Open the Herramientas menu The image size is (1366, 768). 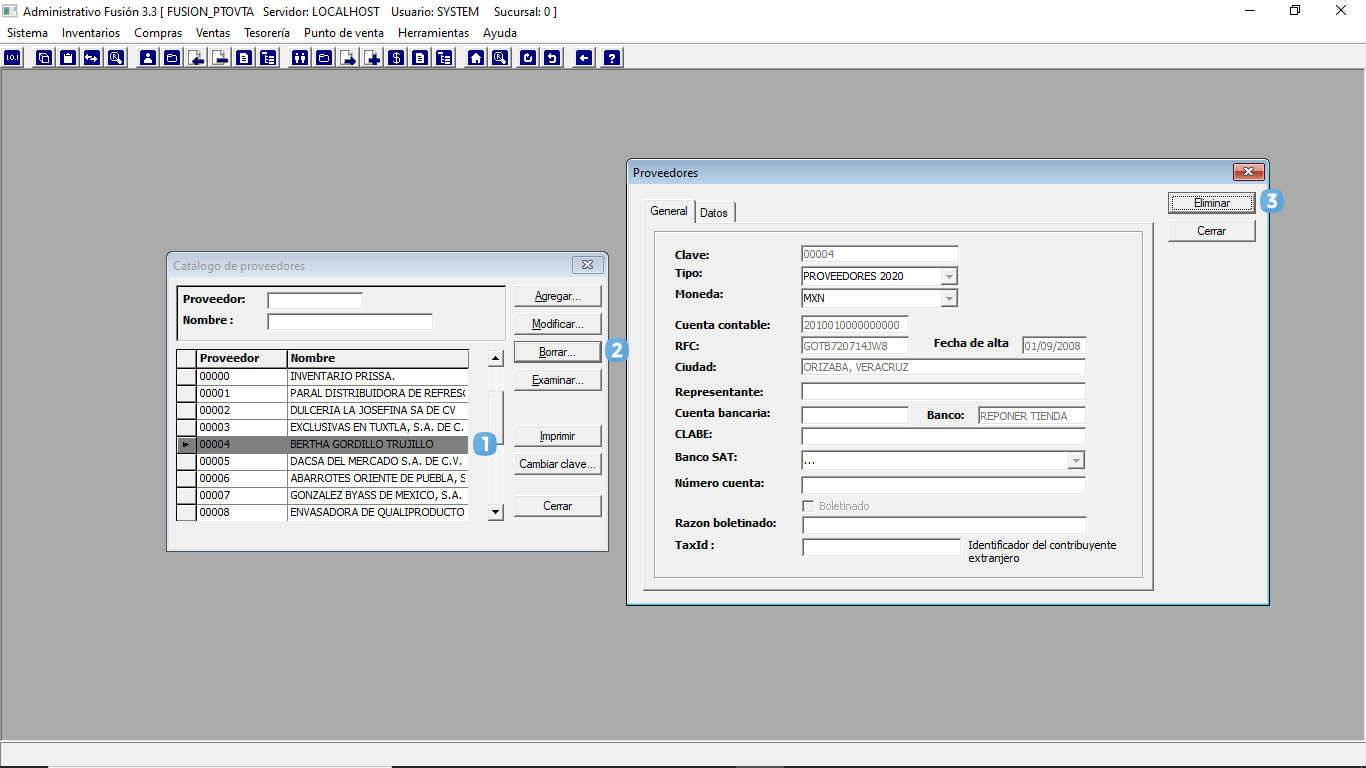coord(433,33)
